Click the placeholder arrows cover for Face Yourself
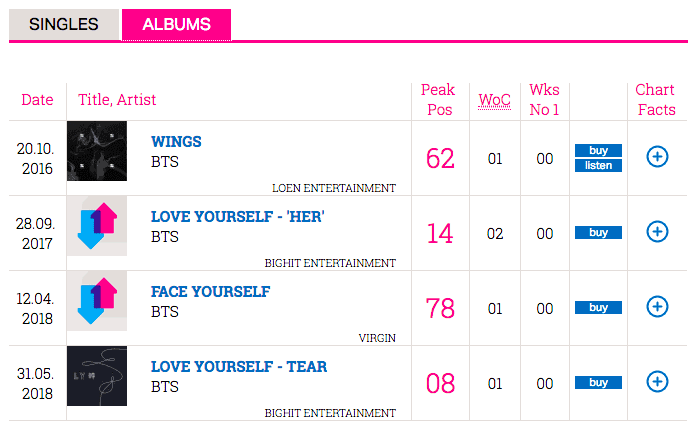 click(97, 301)
